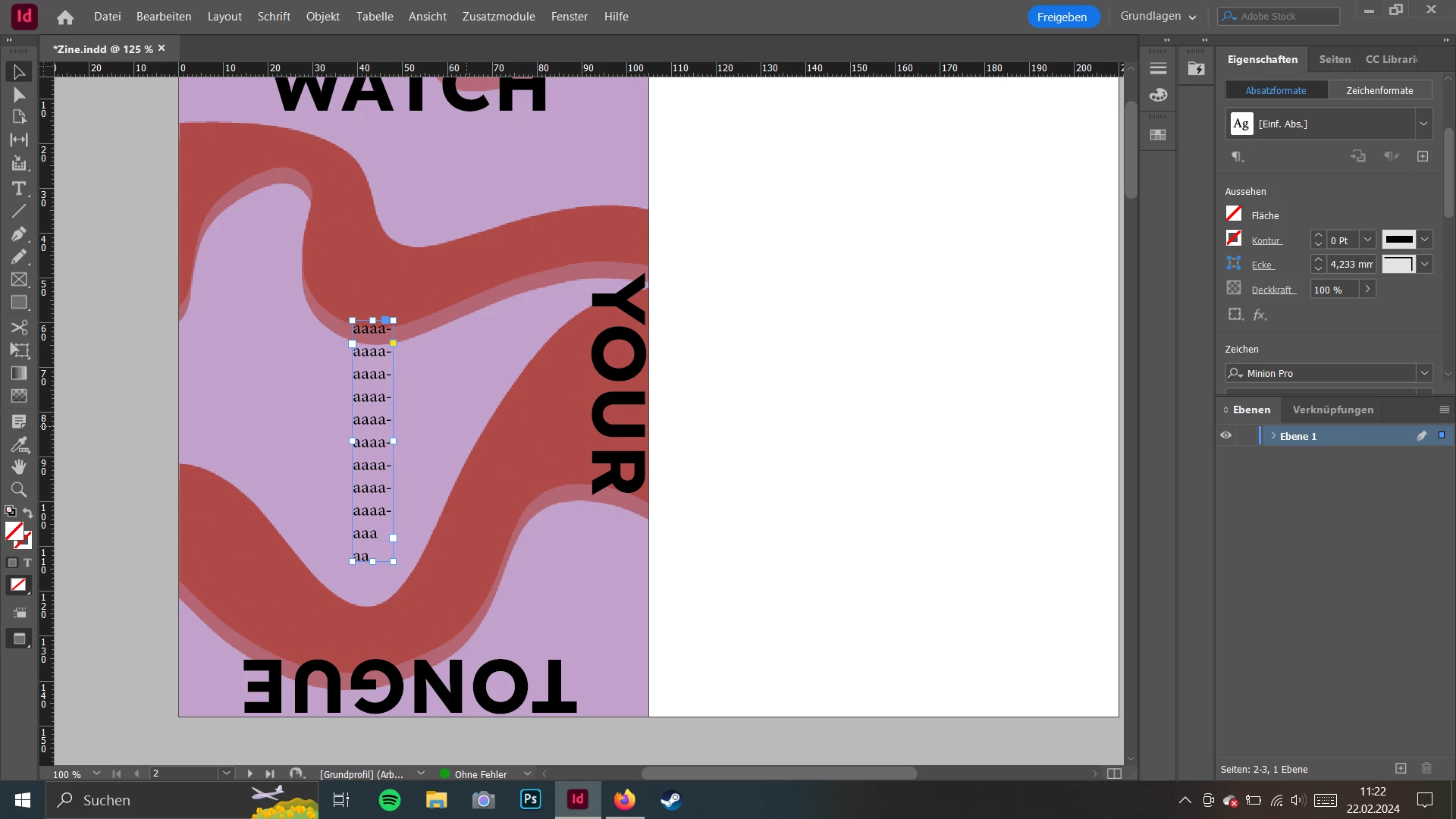This screenshot has width=1456, height=819.
Task: Switch to the Seiten tab
Action: pyautogui.click(x=1335, y=59)
